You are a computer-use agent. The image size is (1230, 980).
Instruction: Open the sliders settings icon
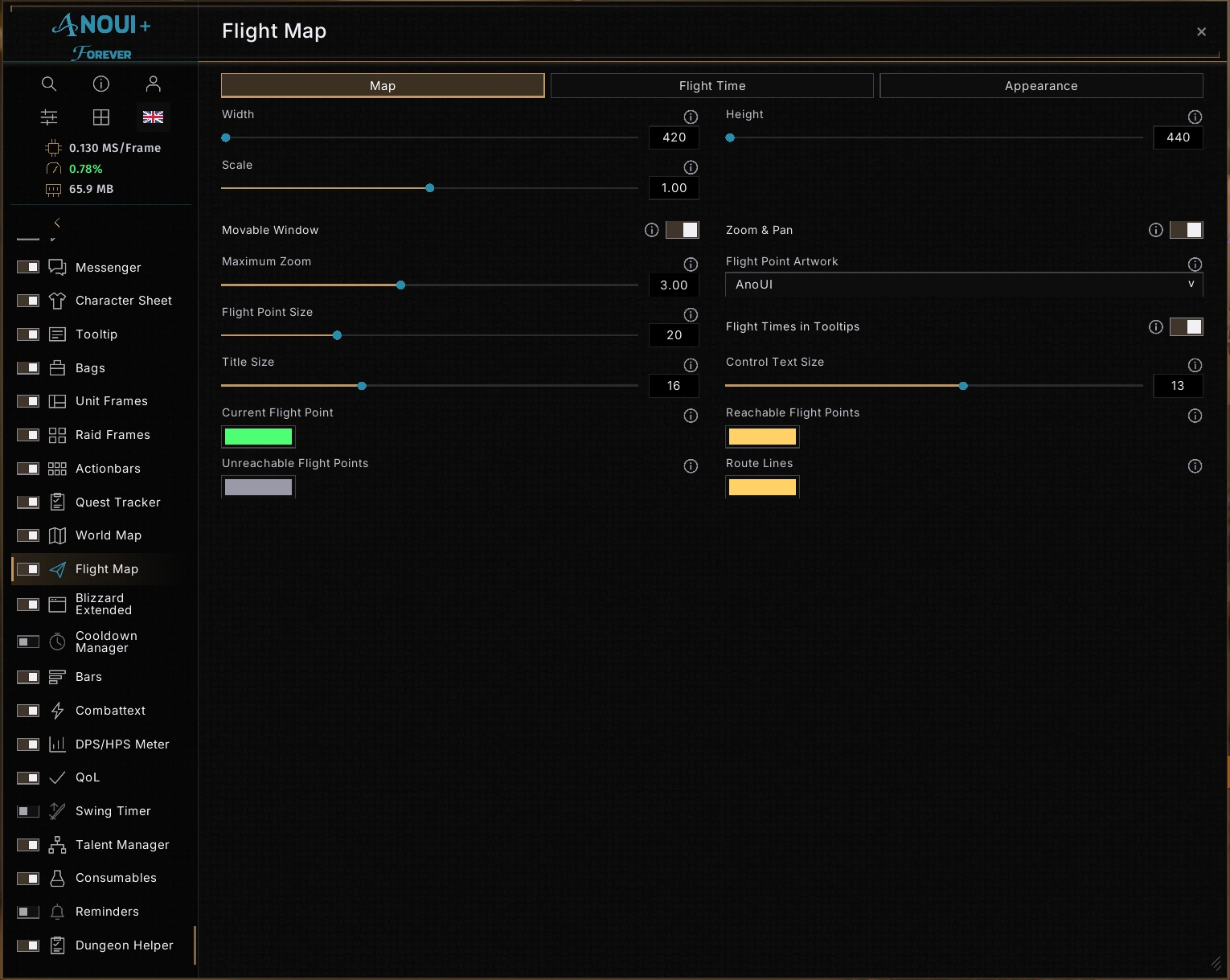pos(49,117)
